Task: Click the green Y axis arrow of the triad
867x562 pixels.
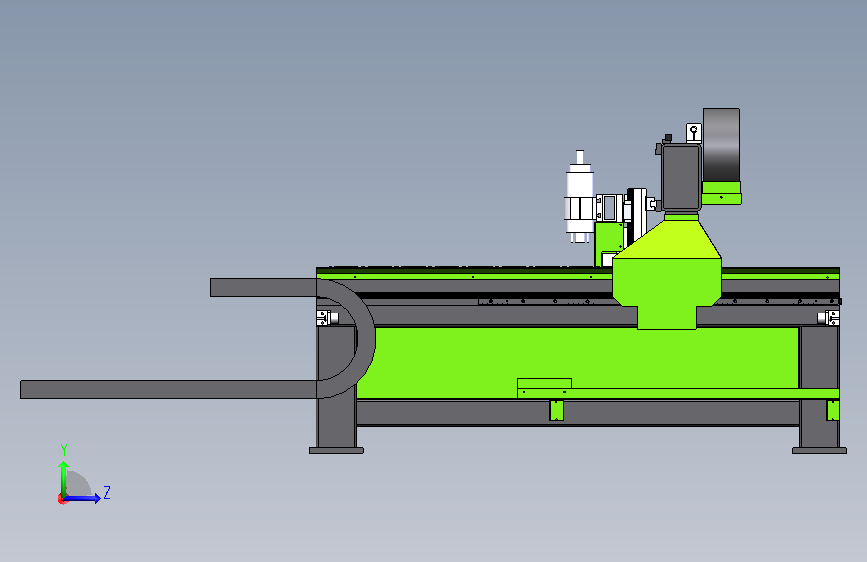Action: [x=64, y=478]
